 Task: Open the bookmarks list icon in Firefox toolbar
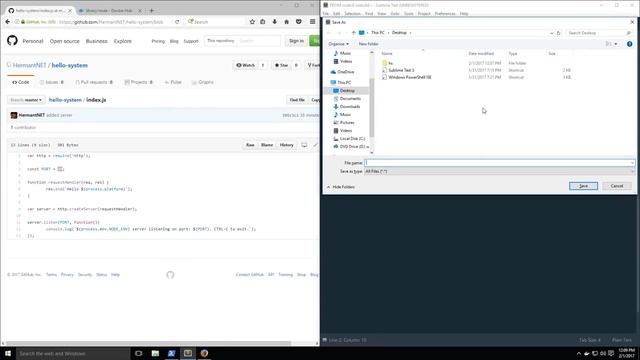[263, 22]
